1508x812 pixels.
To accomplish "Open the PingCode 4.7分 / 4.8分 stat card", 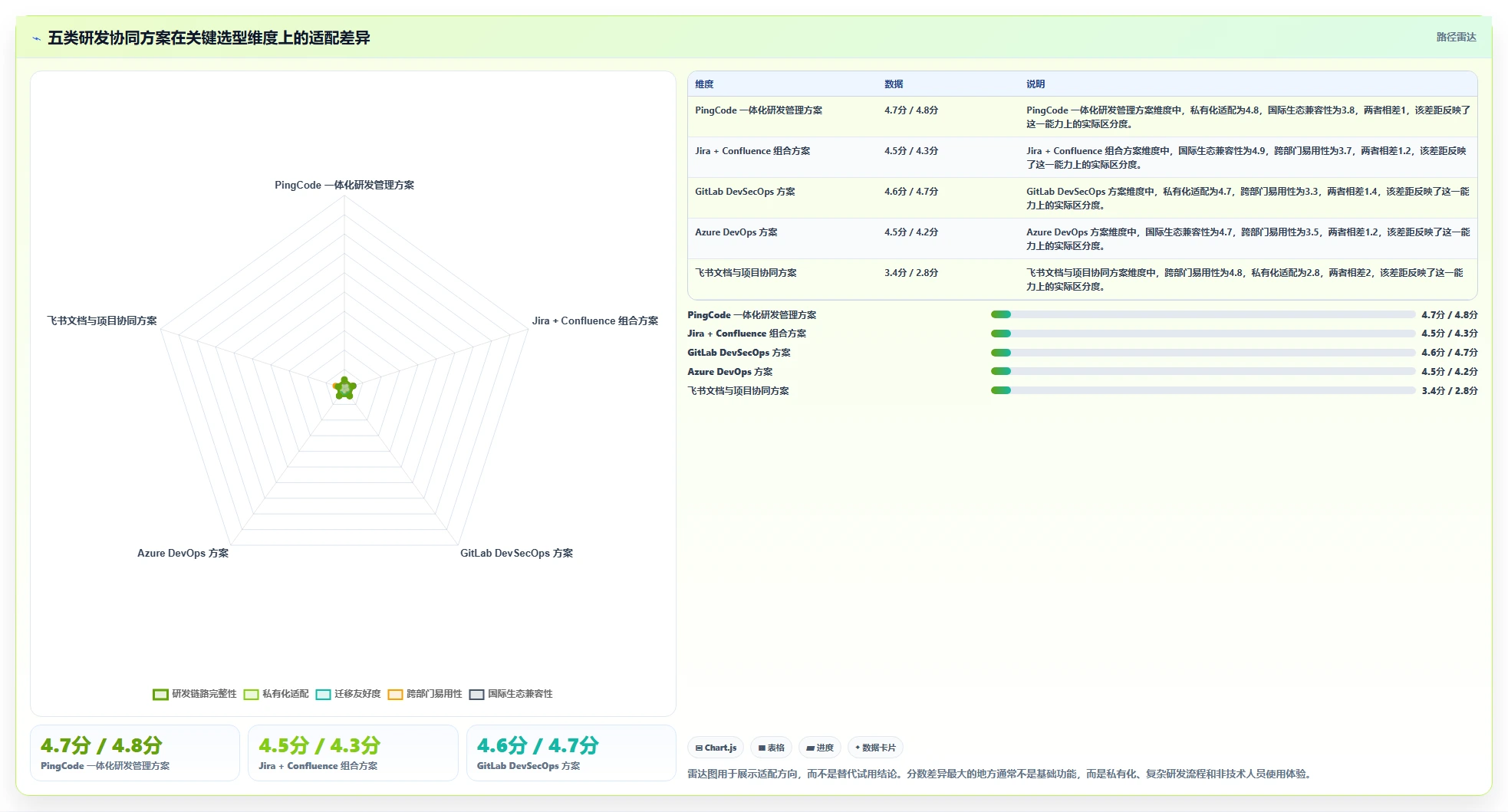I will coord(135,753).
